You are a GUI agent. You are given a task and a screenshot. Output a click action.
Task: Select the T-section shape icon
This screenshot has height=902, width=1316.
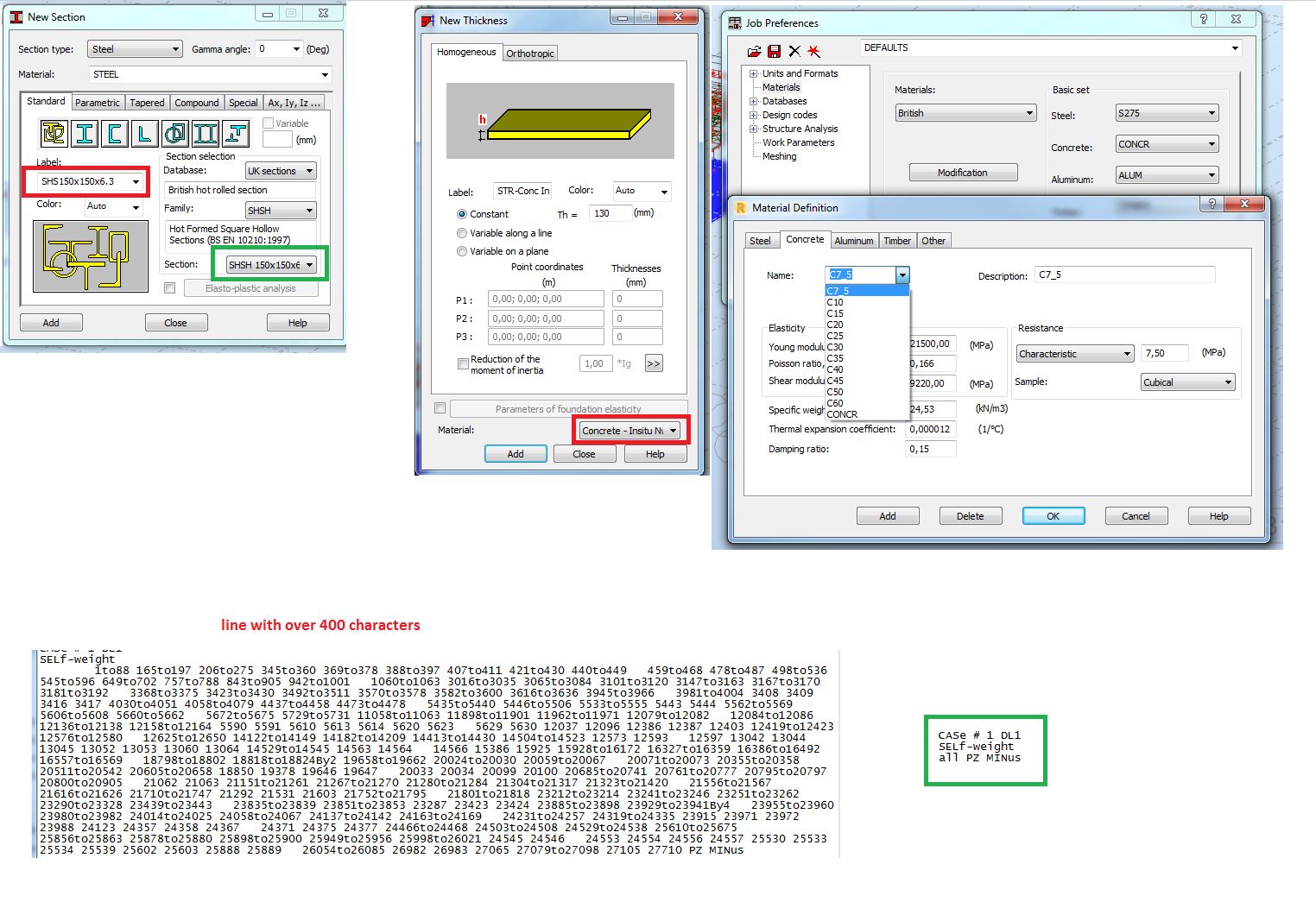(235, 133)
